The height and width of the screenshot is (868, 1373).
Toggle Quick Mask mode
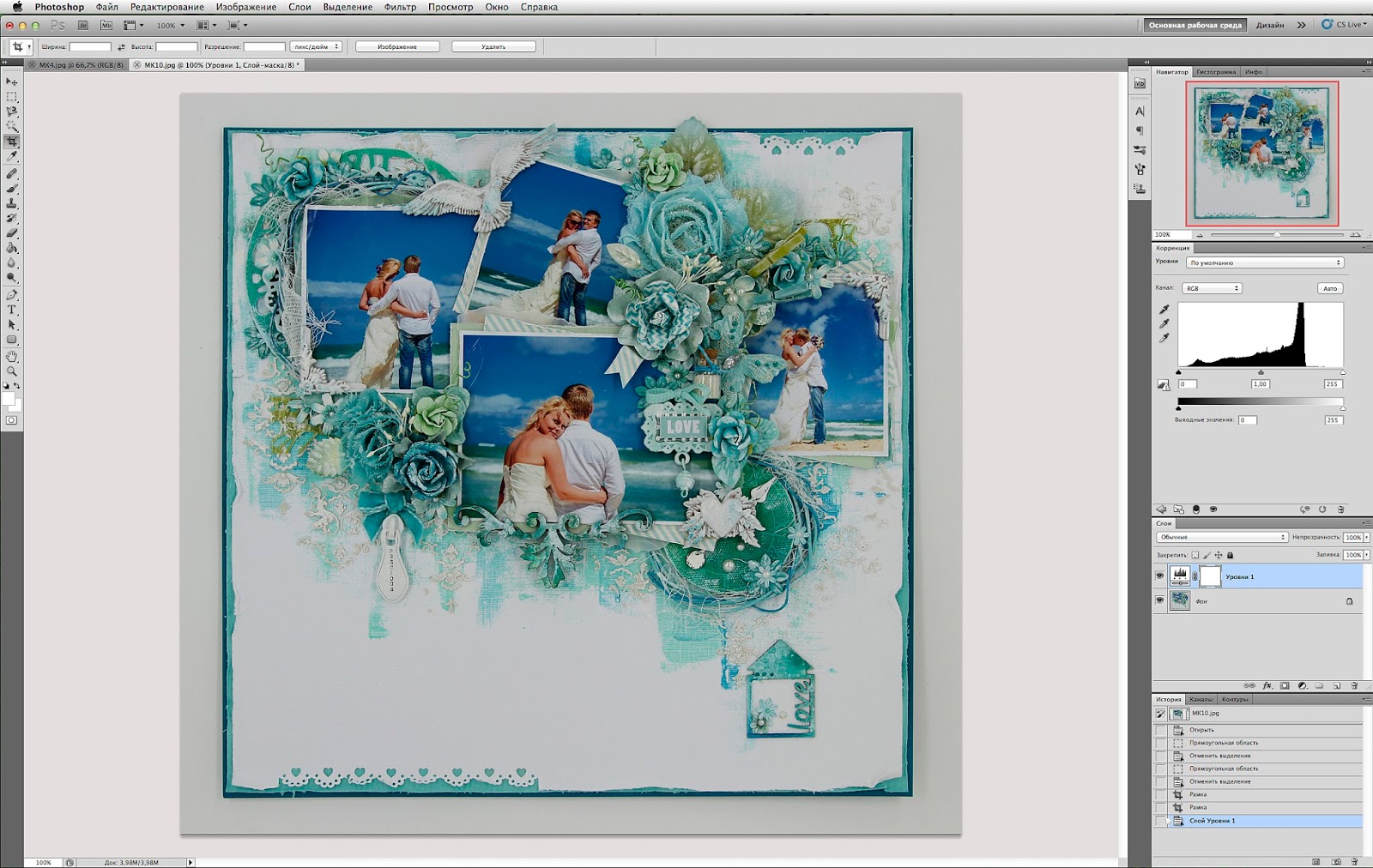11,420
